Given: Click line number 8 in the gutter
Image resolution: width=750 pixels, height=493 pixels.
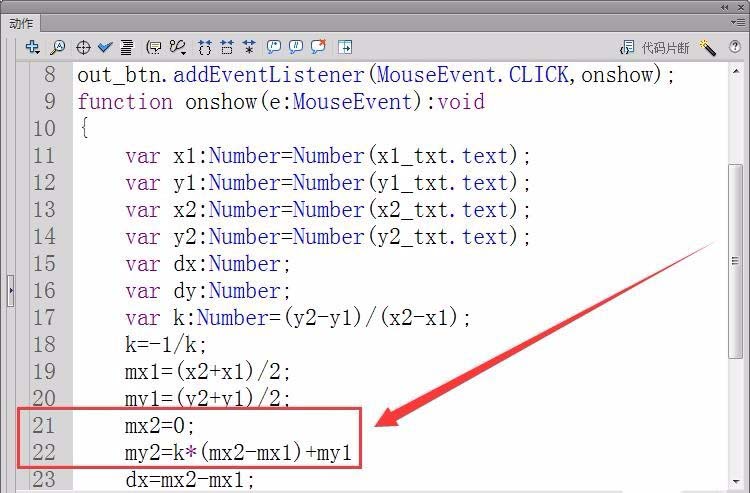Looking at the screenshot, I should [50, 75].
